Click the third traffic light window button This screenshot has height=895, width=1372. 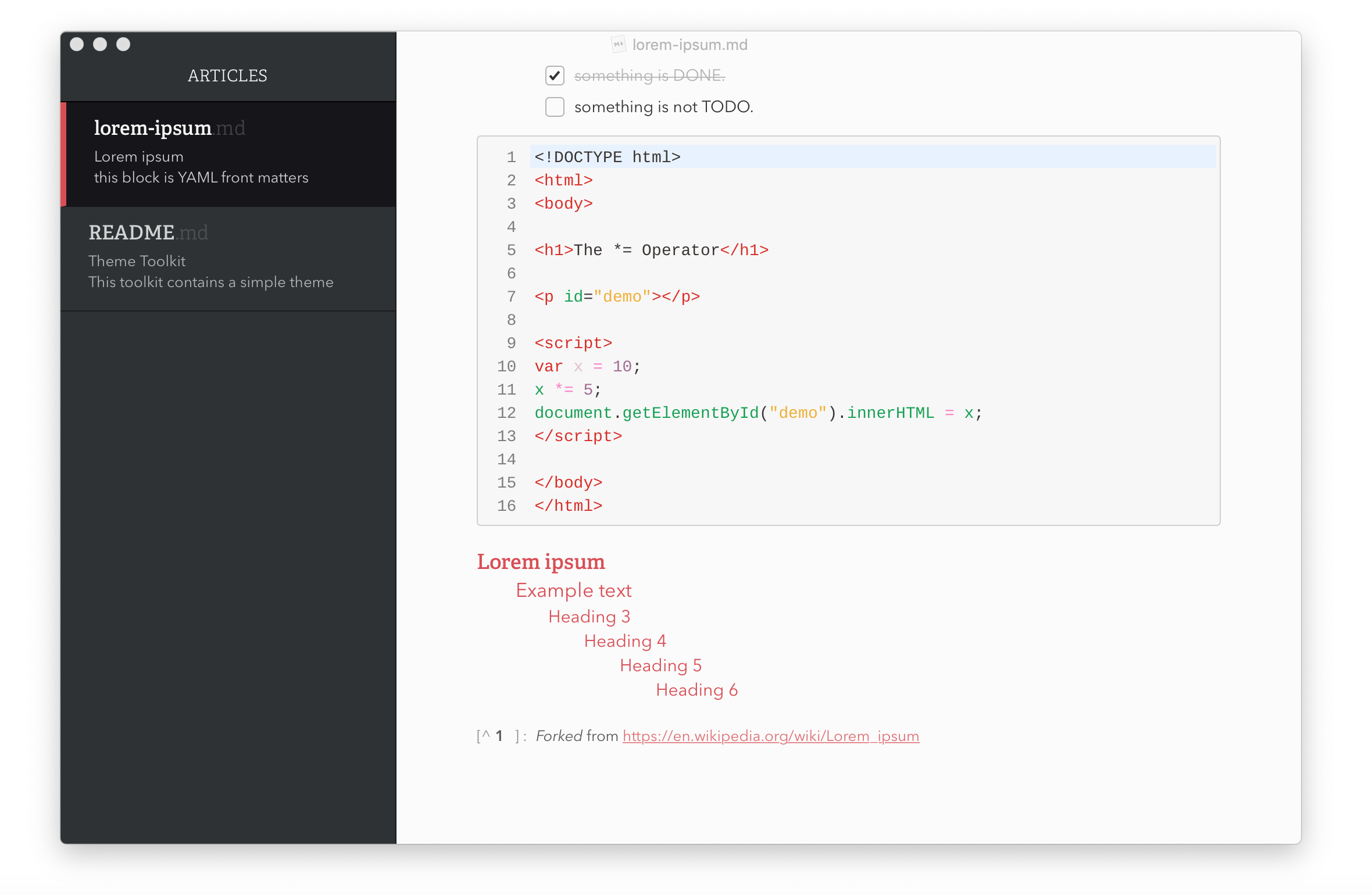tap(123, 44)
